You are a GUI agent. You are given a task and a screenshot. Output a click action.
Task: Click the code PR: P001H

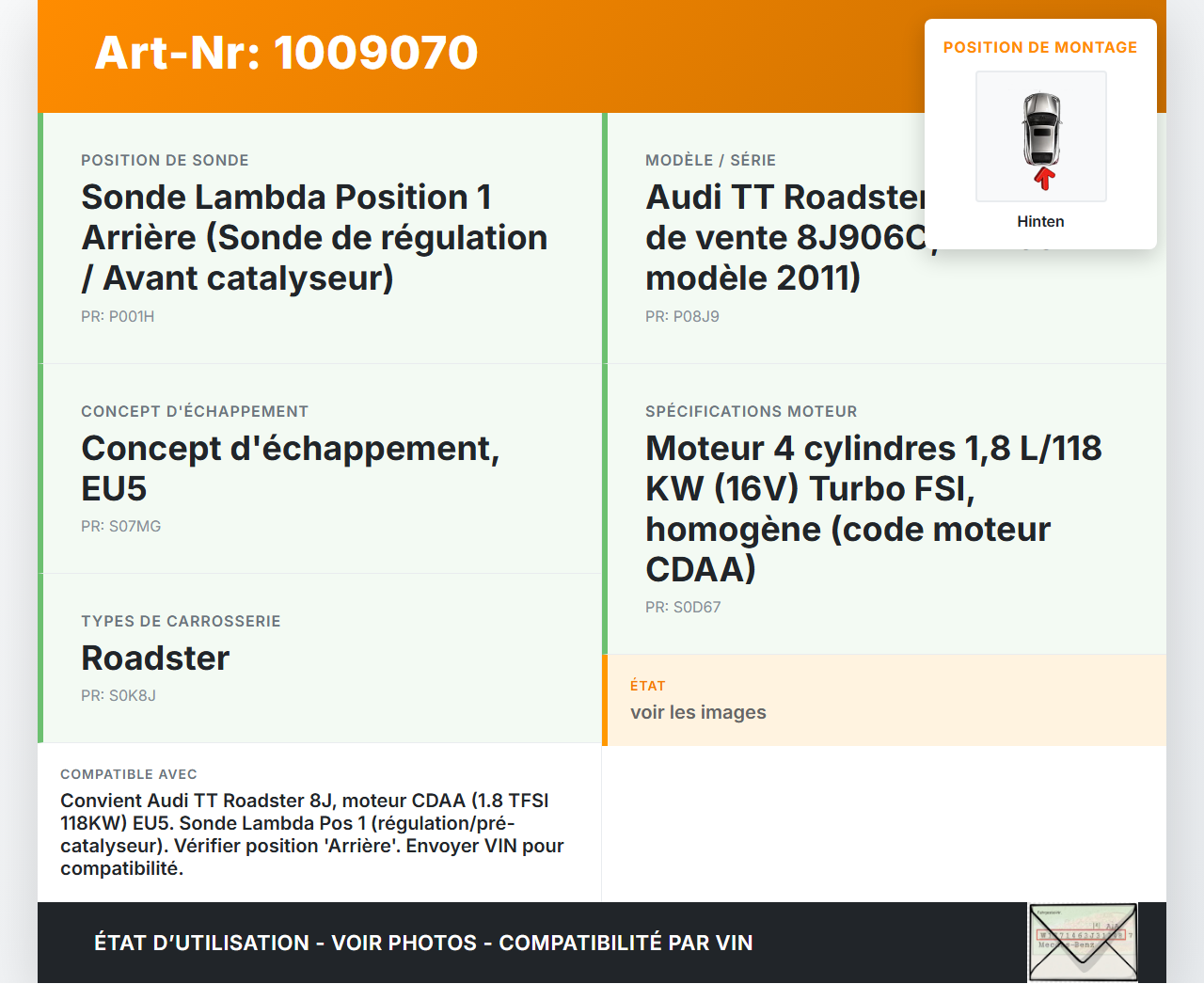pos(118,316)
